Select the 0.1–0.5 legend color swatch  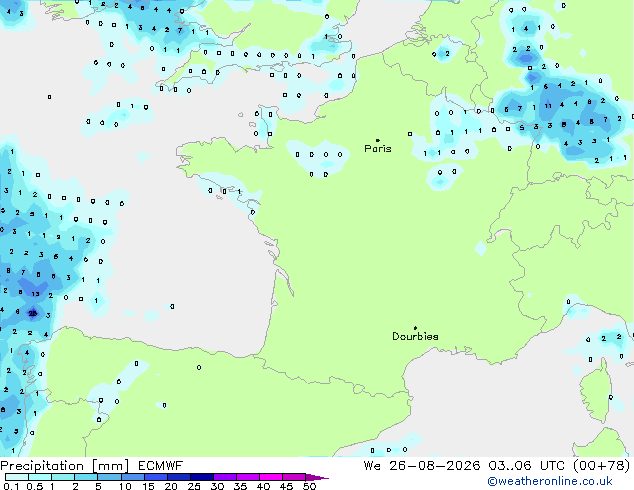17,477
